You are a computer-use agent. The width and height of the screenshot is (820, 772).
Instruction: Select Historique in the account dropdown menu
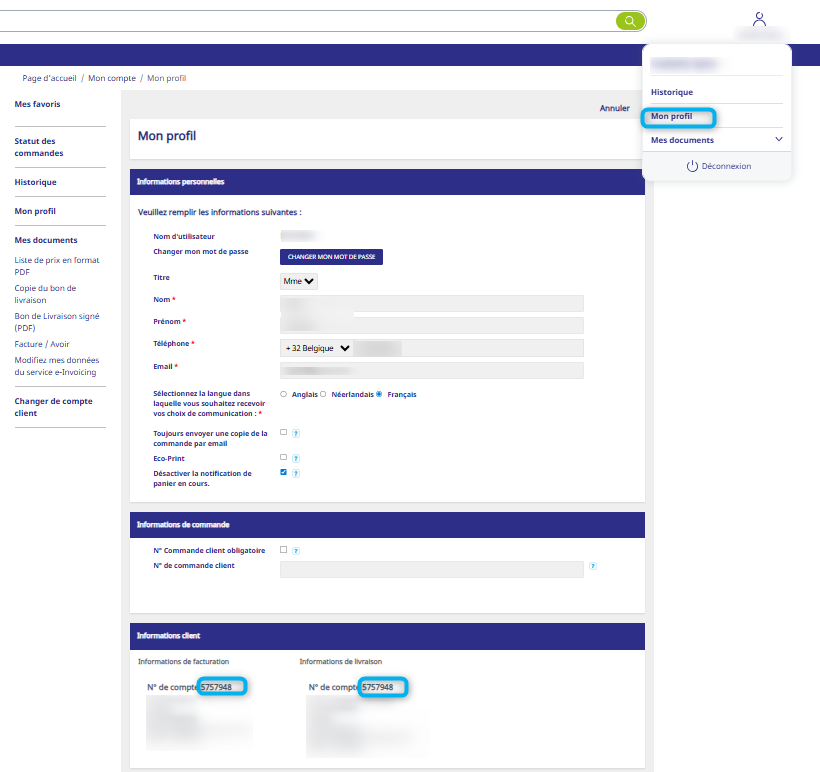pyautogui.click(x=672, y=92)
